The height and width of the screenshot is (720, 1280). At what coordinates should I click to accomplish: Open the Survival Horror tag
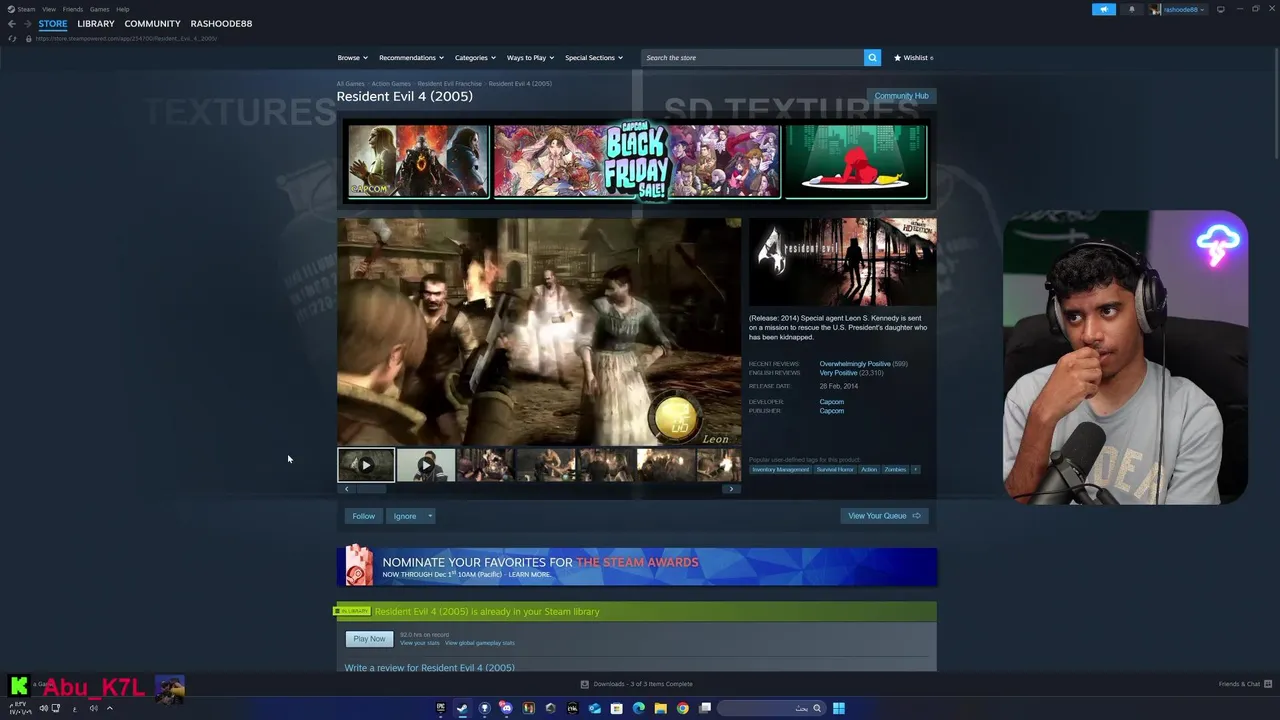(x=835, y=470)
